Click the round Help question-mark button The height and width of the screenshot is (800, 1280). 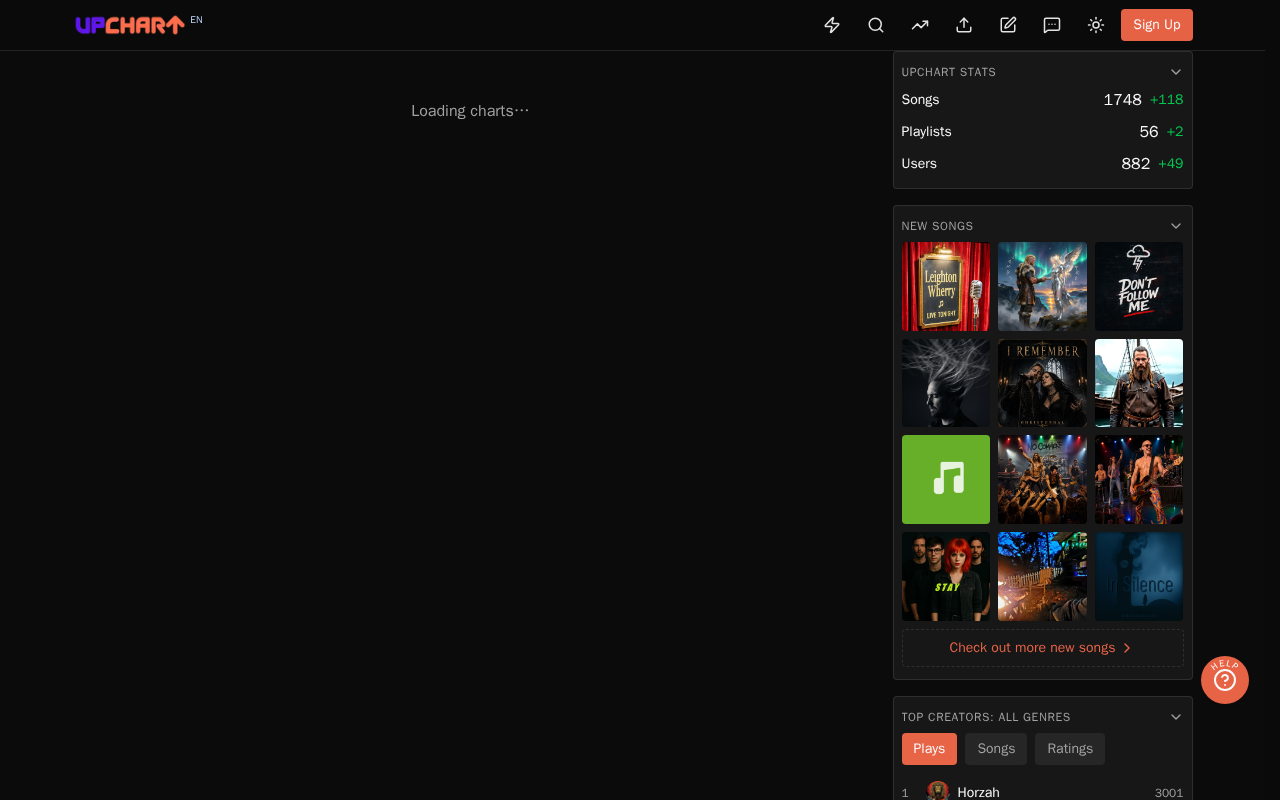(x=1225, y=680)
